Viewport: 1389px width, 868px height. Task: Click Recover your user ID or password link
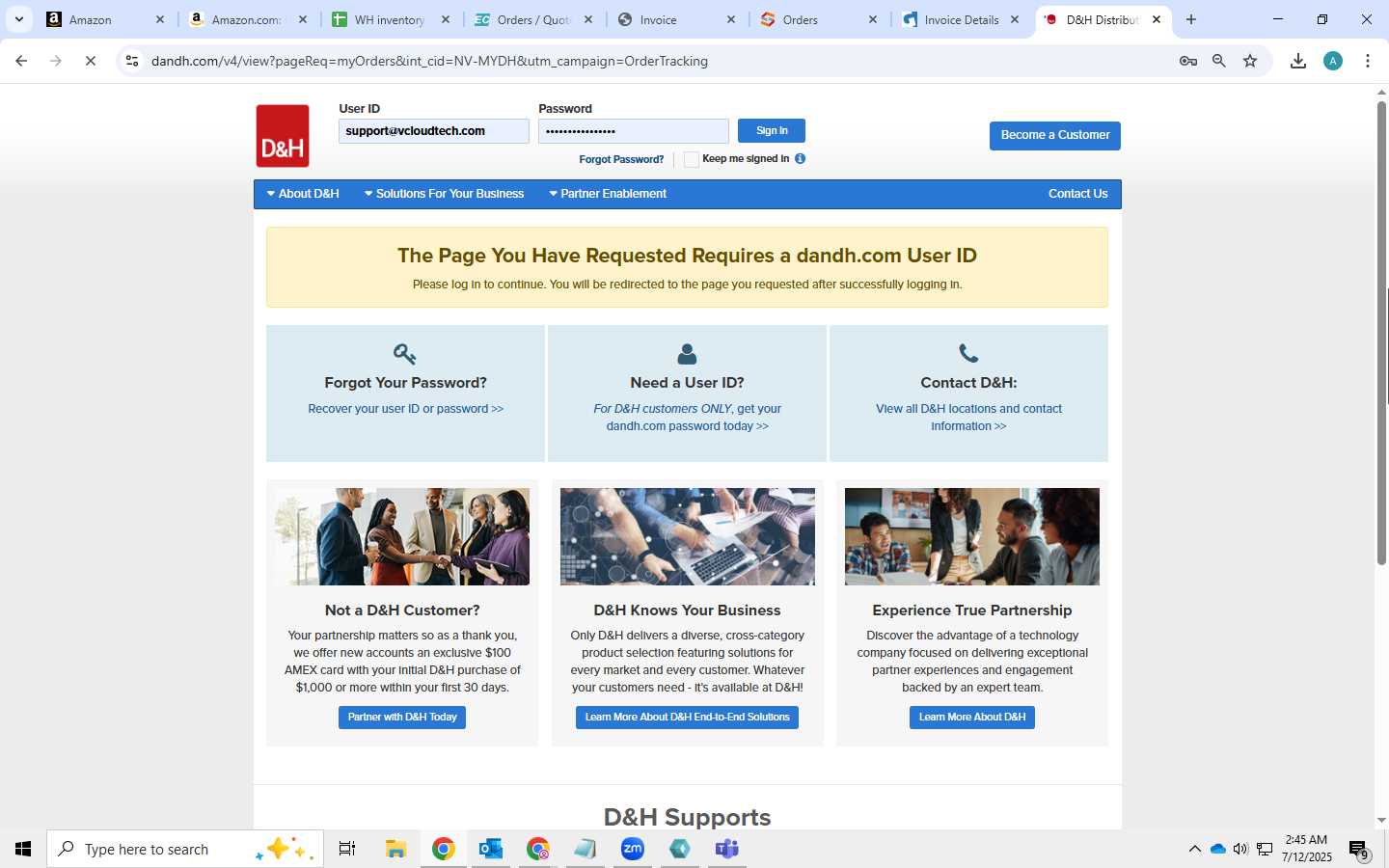(x=405, y=409)
